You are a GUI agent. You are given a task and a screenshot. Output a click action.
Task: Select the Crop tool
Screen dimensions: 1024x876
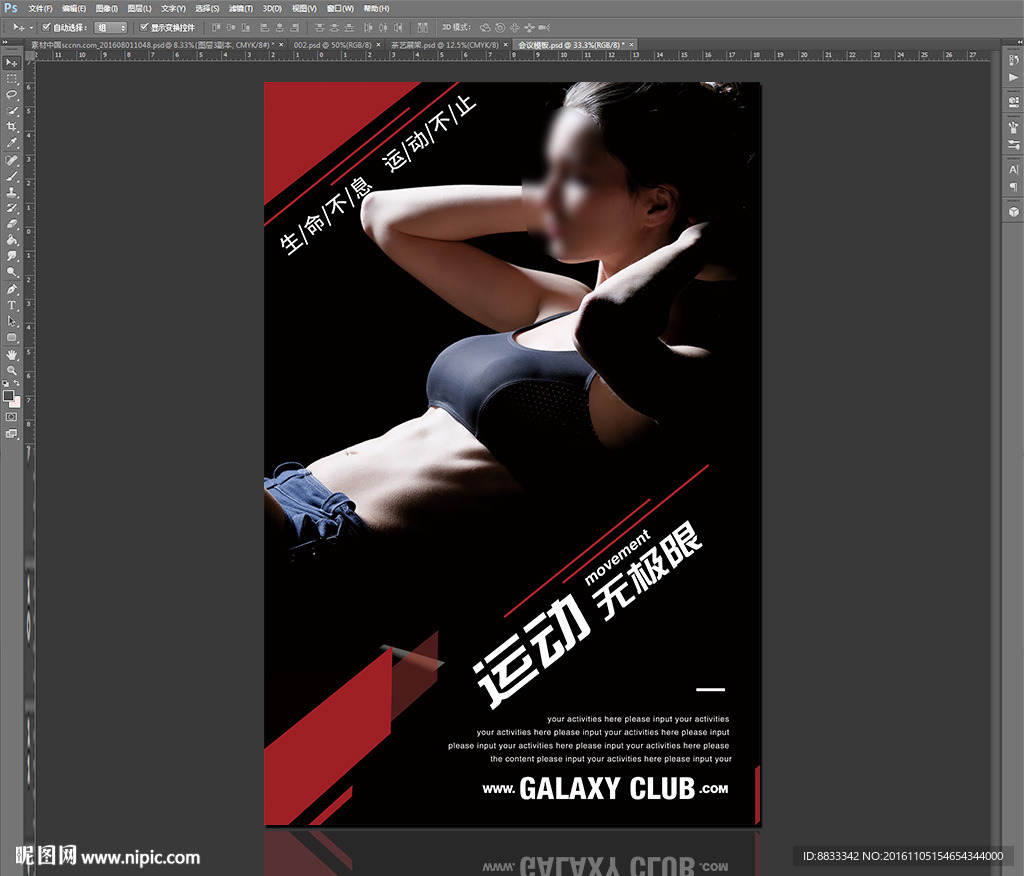[x=12, y=127]
